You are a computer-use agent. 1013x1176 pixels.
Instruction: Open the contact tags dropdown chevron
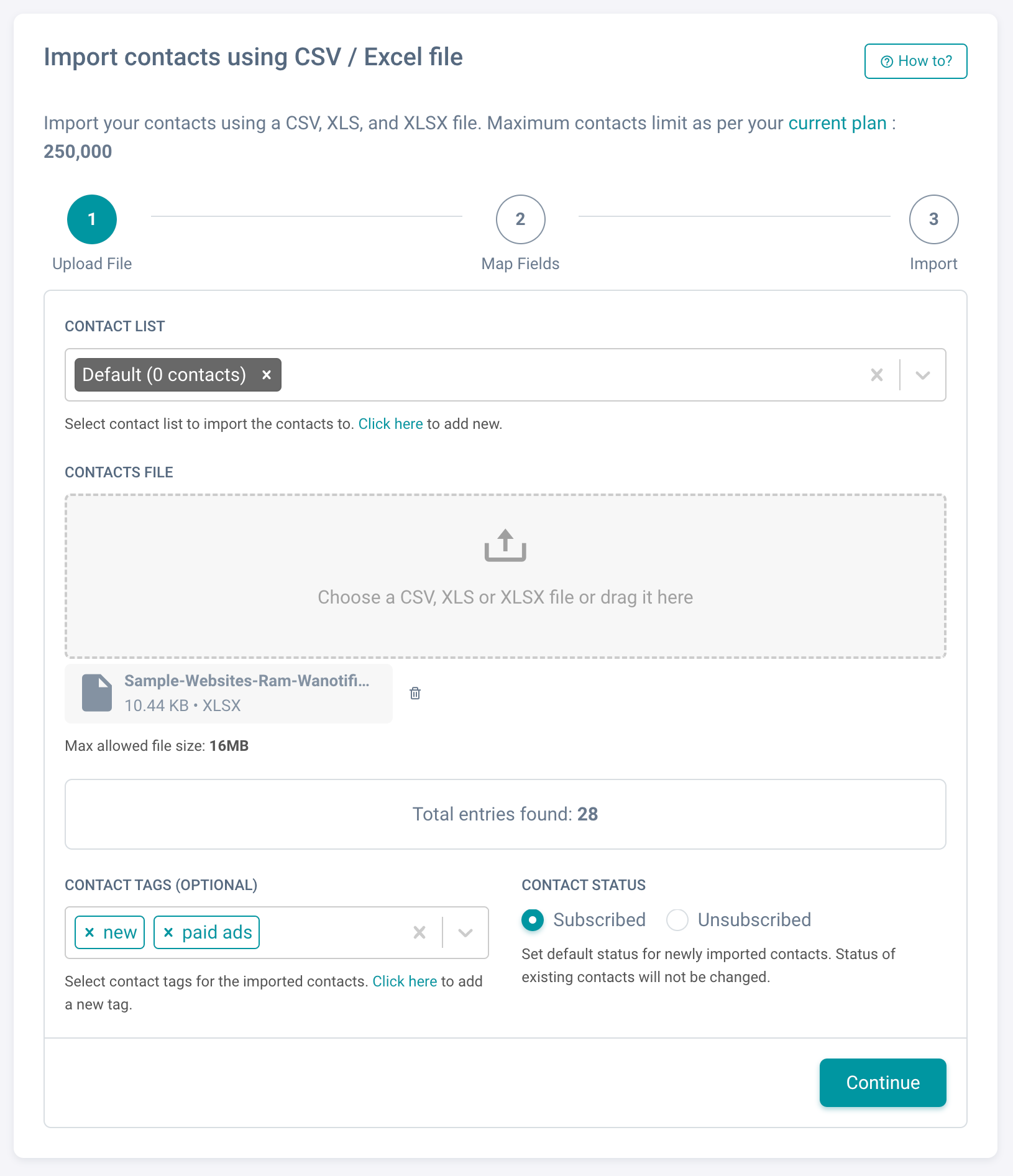464,932
